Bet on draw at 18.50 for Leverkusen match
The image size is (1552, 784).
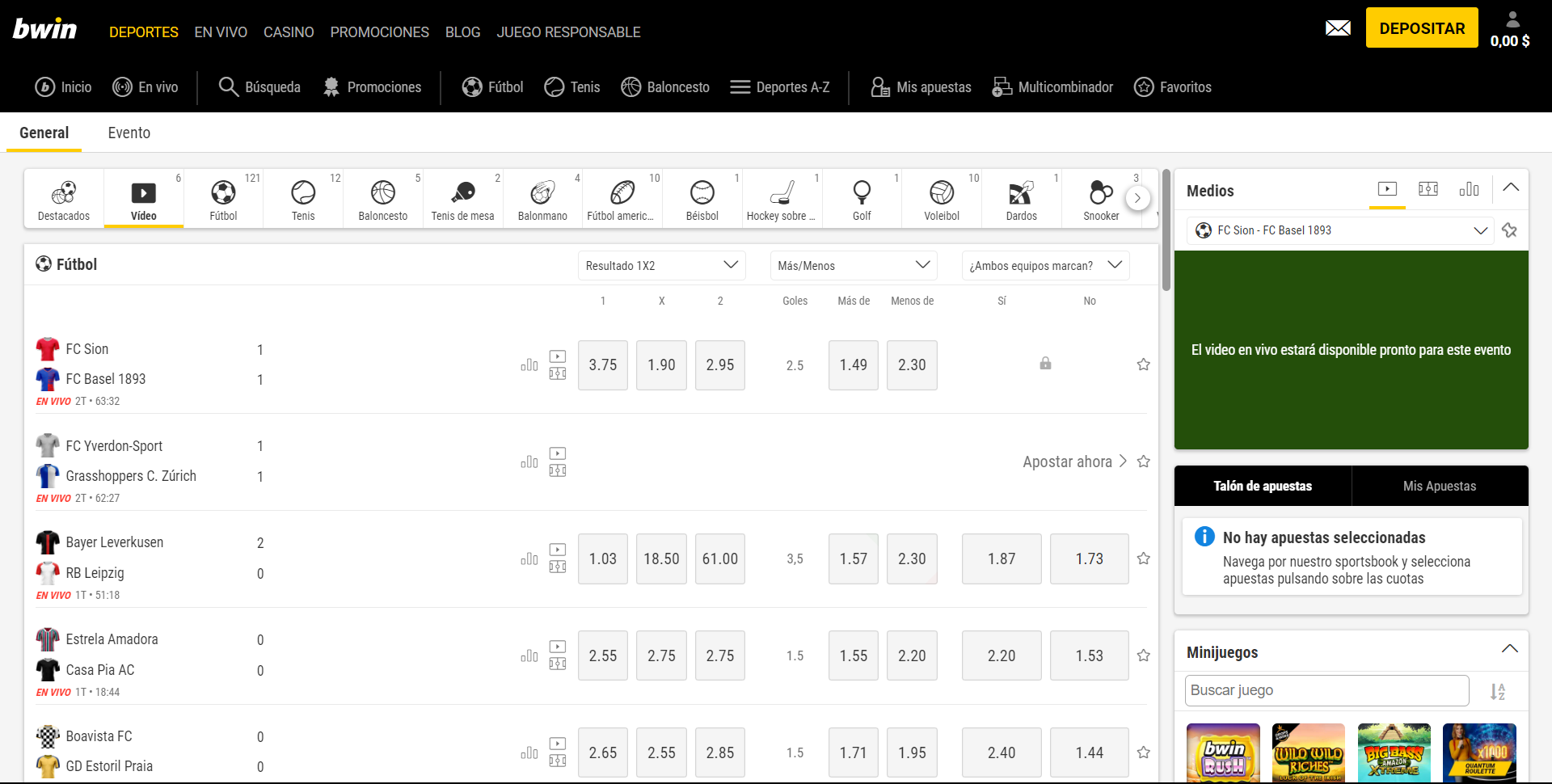(661, 558)
